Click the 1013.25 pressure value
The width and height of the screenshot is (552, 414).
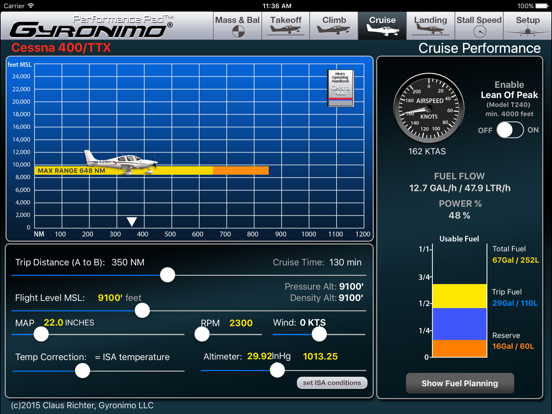click(320, 356)
